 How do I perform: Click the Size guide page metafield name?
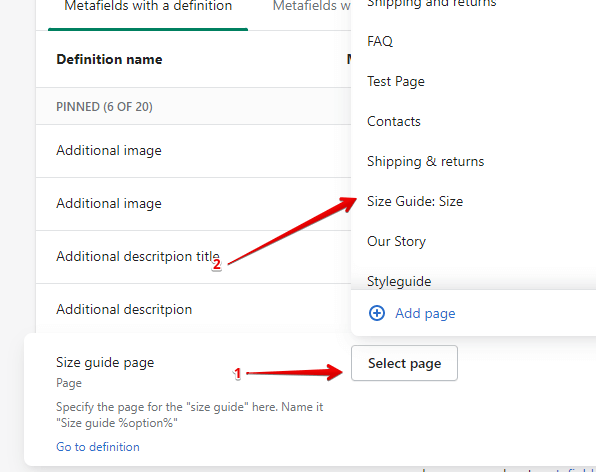[x=105, y=363]
